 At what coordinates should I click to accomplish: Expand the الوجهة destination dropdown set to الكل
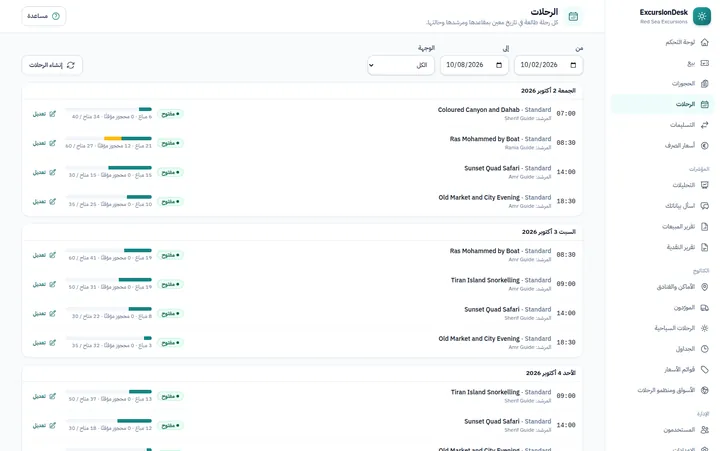(401, 65)
